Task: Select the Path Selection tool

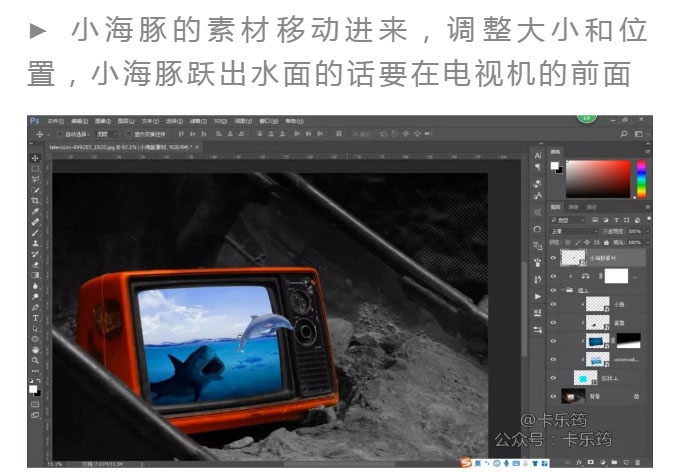Action: pyautogui.click(x=36, y=329)
